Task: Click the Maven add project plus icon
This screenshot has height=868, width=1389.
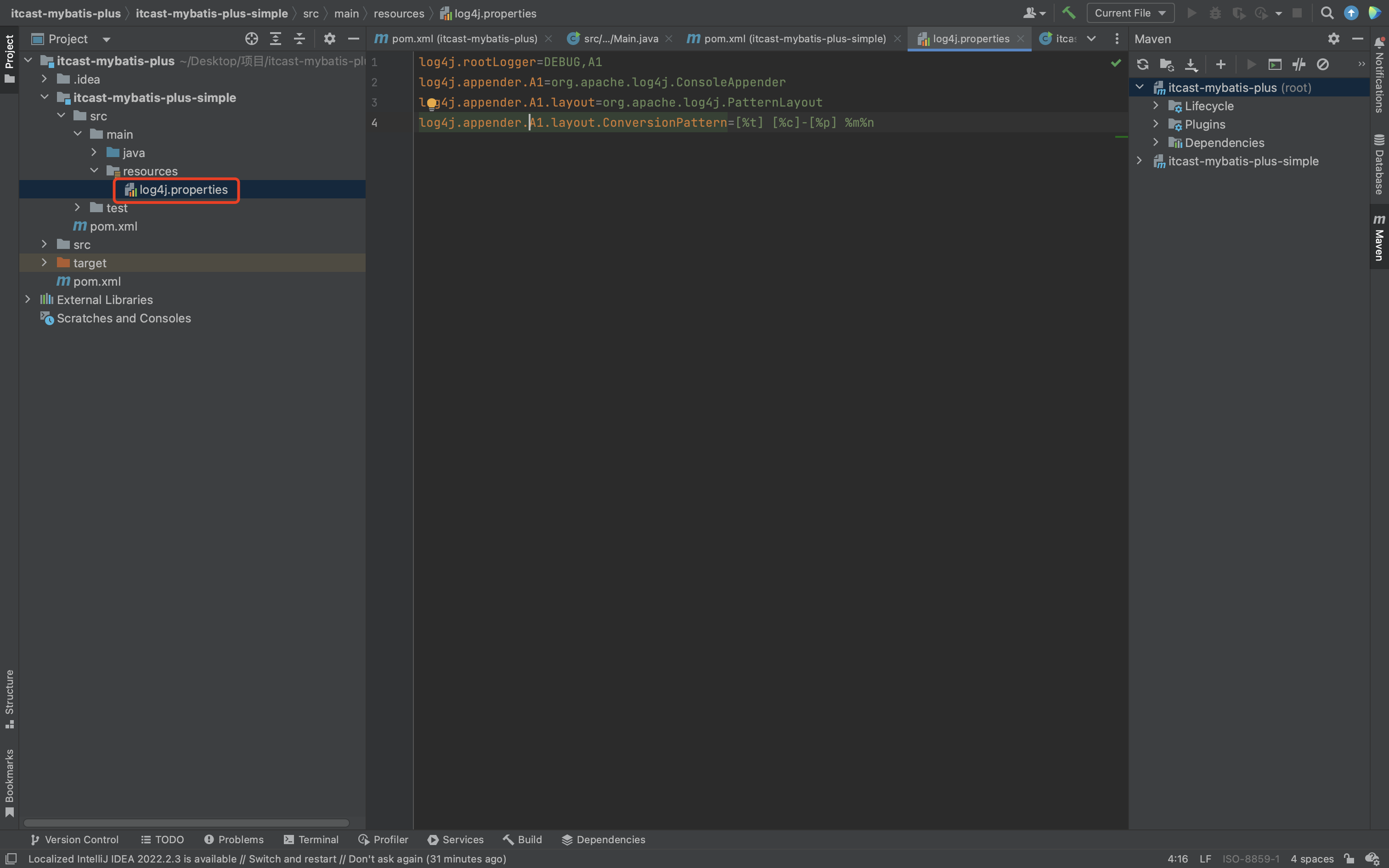Action: [x=1220, y=64]
